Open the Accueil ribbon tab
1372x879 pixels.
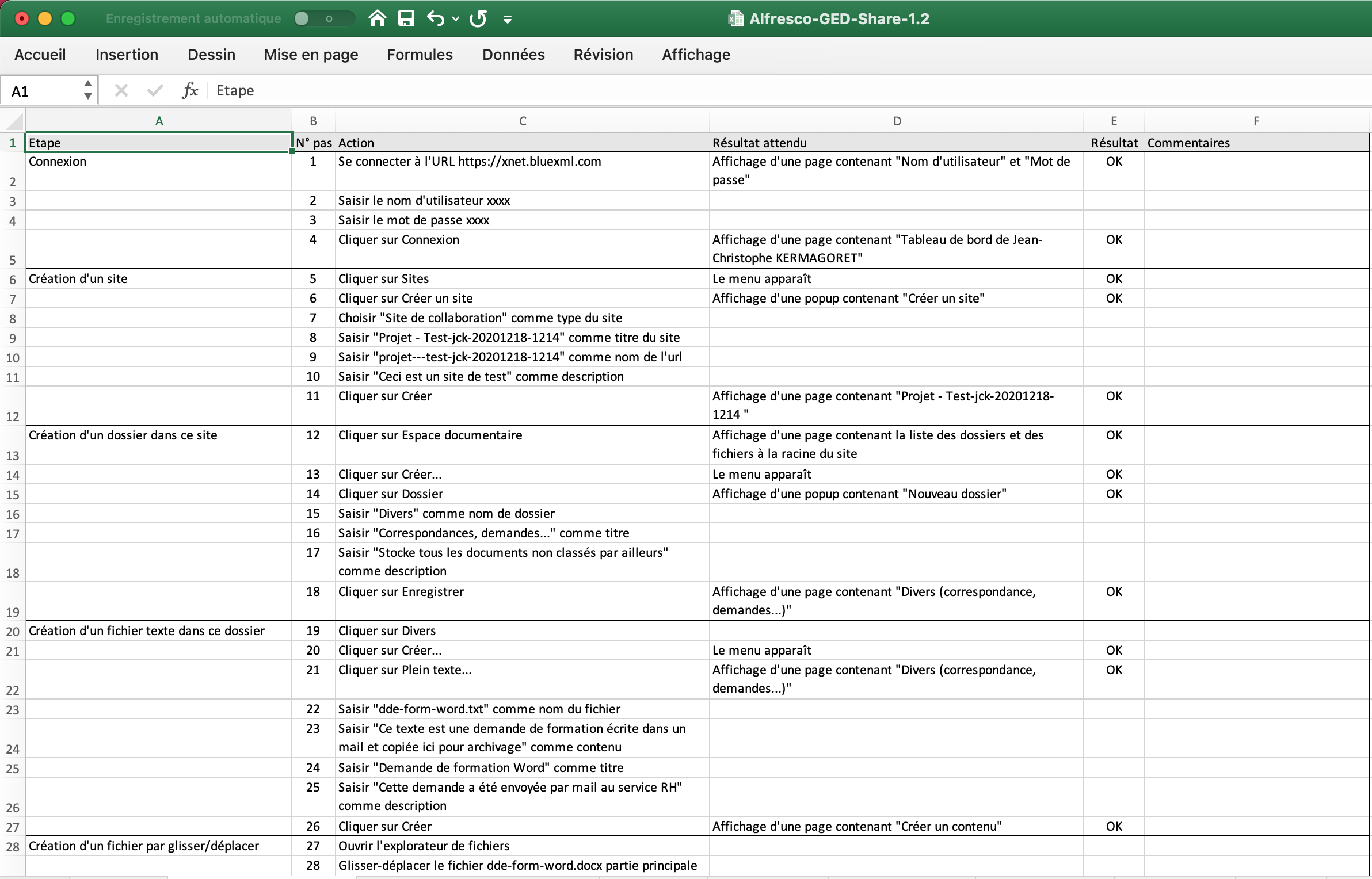pos(40,55)
